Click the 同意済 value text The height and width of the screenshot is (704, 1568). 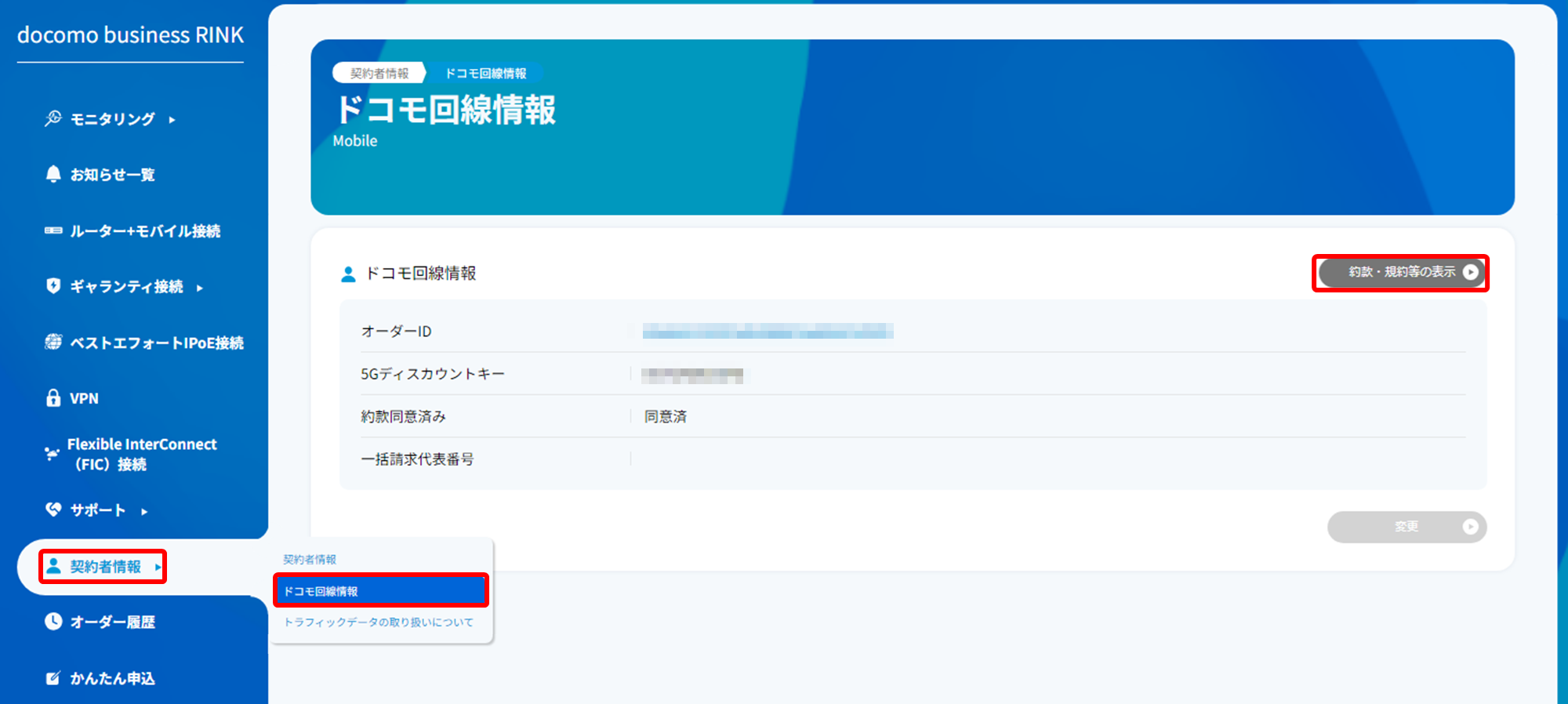pyautogui.click(x=665, y=416)
